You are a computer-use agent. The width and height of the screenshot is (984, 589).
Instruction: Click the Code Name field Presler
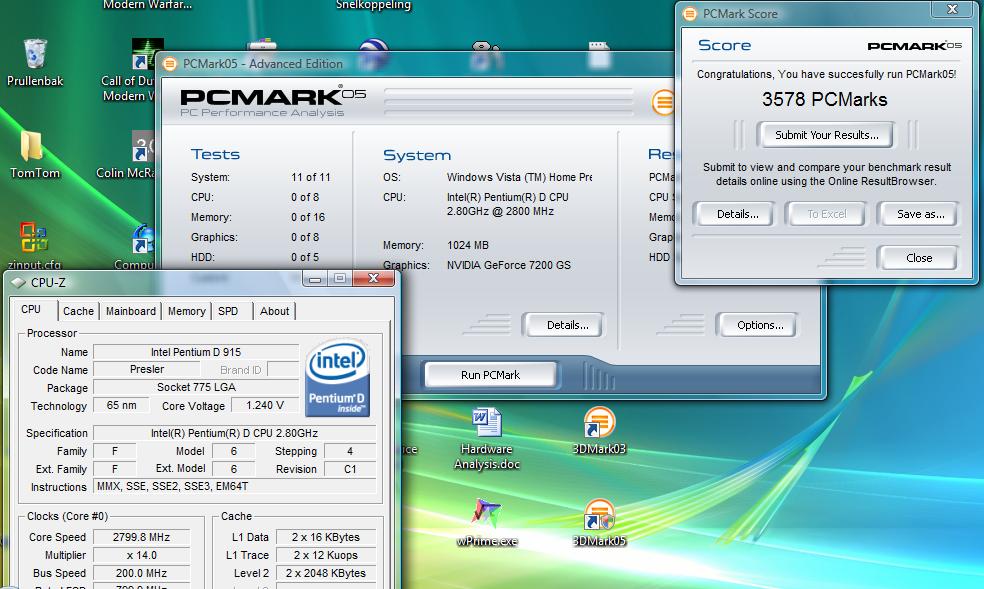point(147,369)
